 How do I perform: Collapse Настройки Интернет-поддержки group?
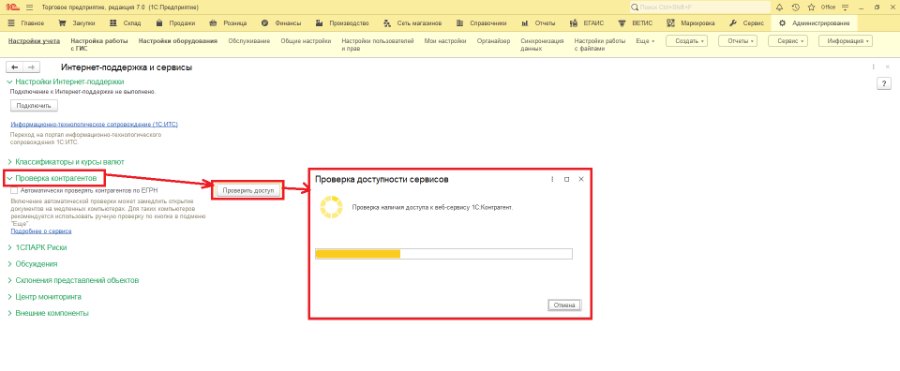point(69,82)
